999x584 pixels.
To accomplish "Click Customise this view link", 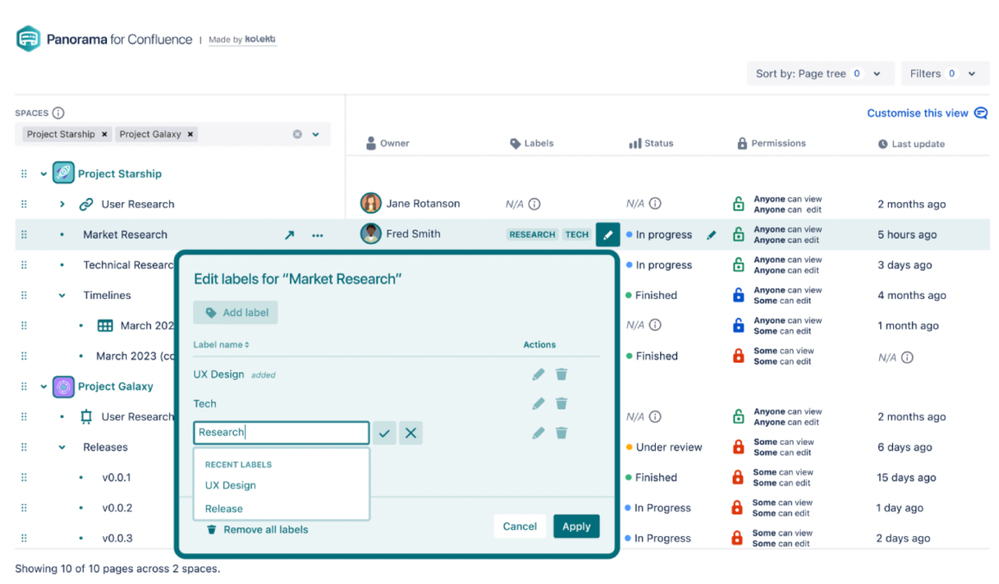I will 926,113.
